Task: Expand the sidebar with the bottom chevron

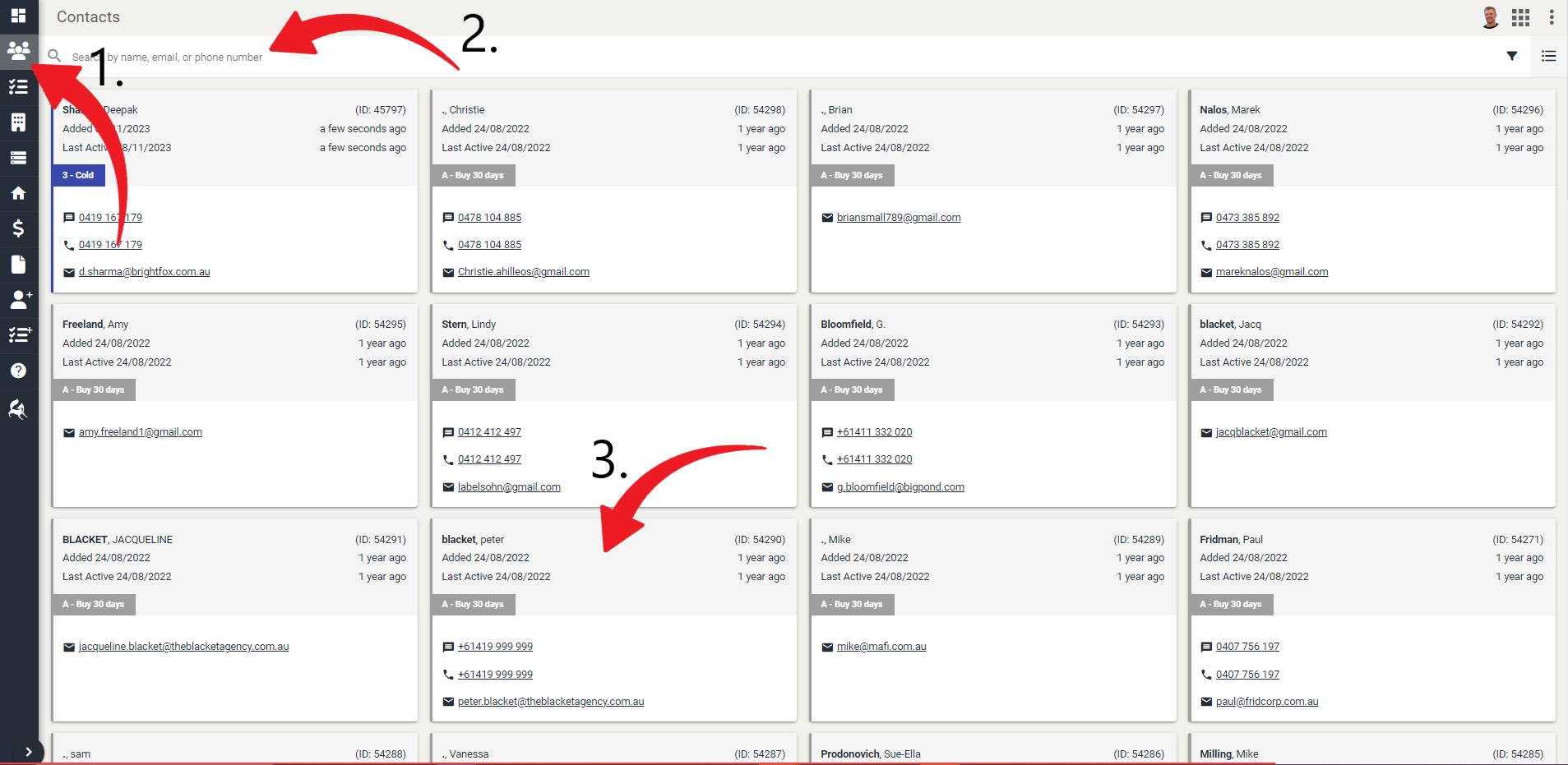Action: click(30, 752)
